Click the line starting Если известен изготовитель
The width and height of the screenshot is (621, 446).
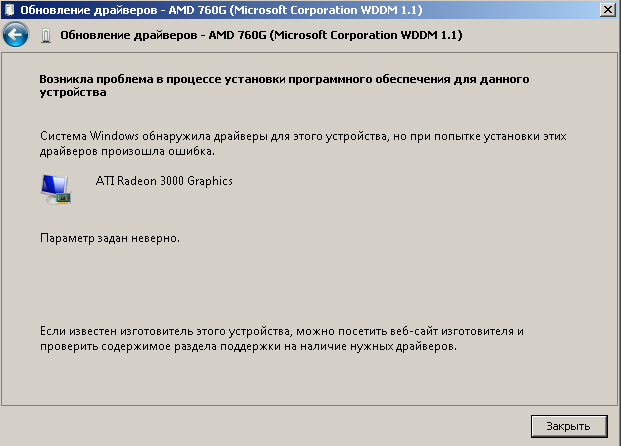point(281,330)
